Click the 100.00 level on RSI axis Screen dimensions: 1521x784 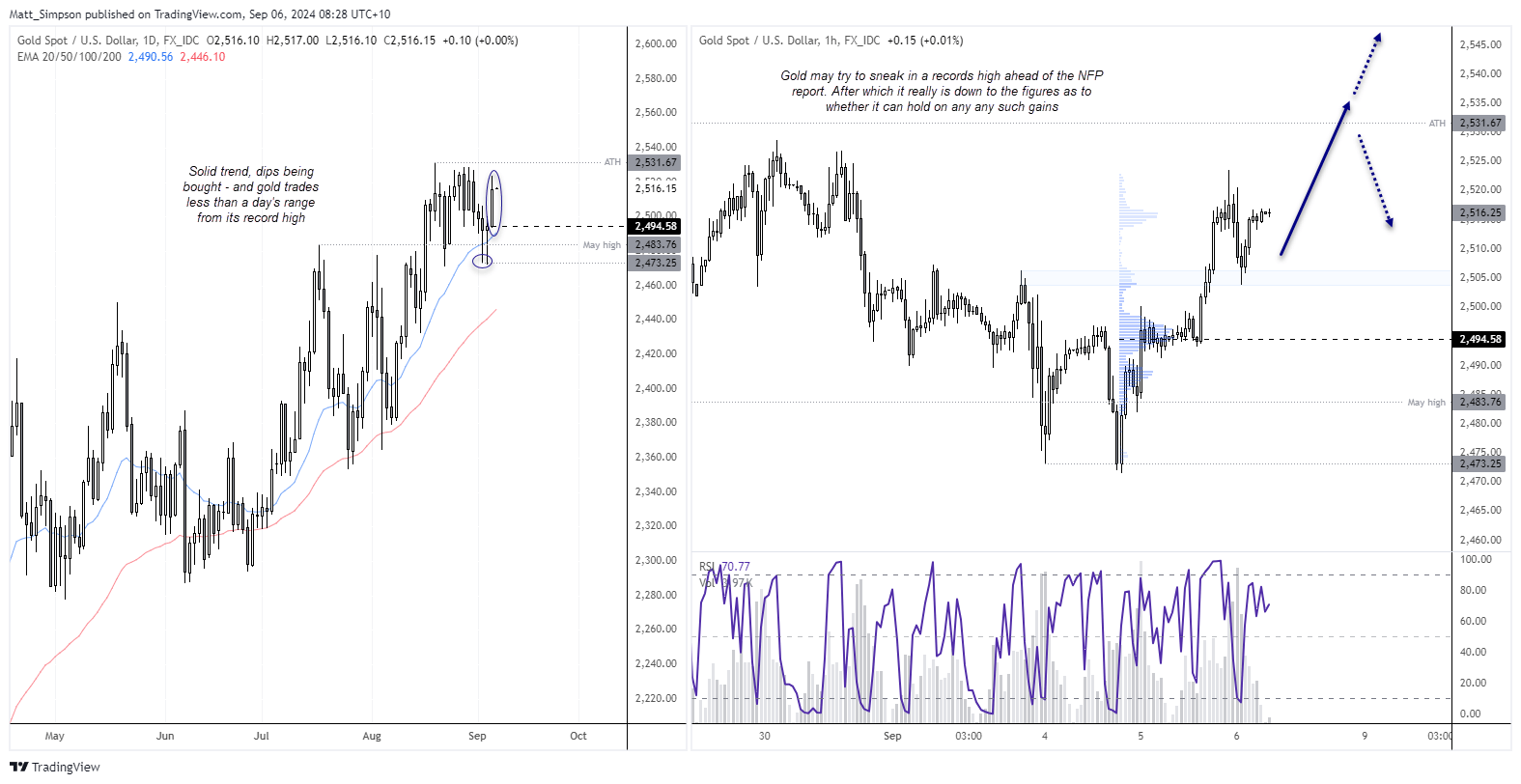[x=1476, y=559]
